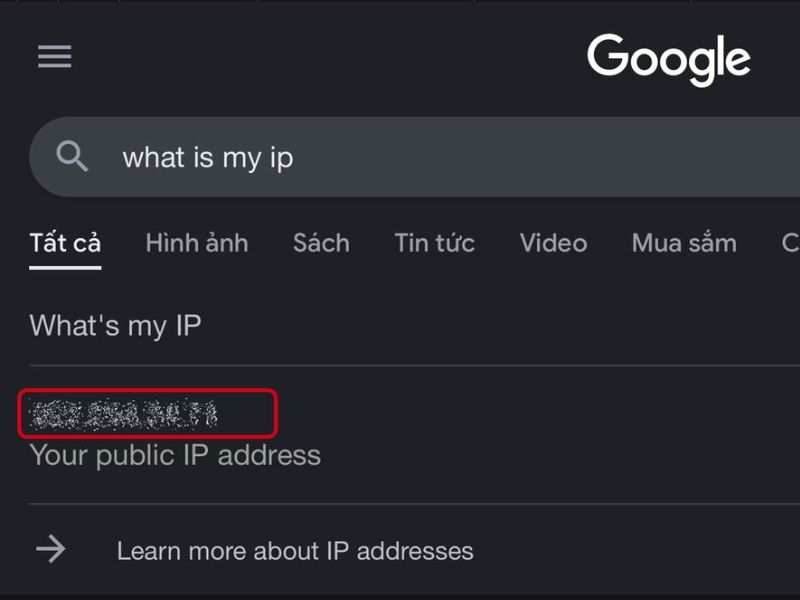The height and width of the screenshot is (600, 800).
Task: Select the 'Tất cả' results tab
Action: (65, 243)
